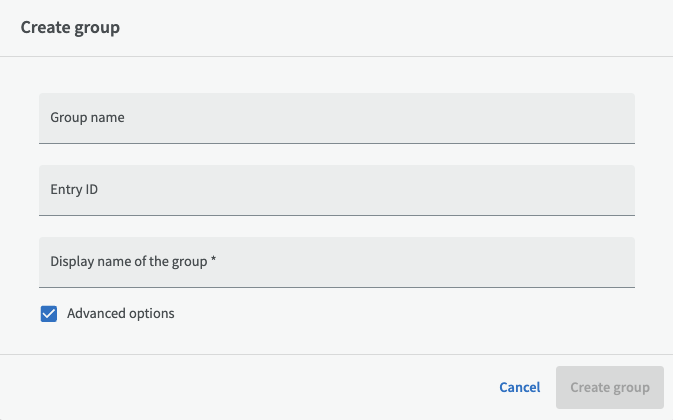Click the Create group dialog title
The image size is (673, 420).
(x=70, y=28)
